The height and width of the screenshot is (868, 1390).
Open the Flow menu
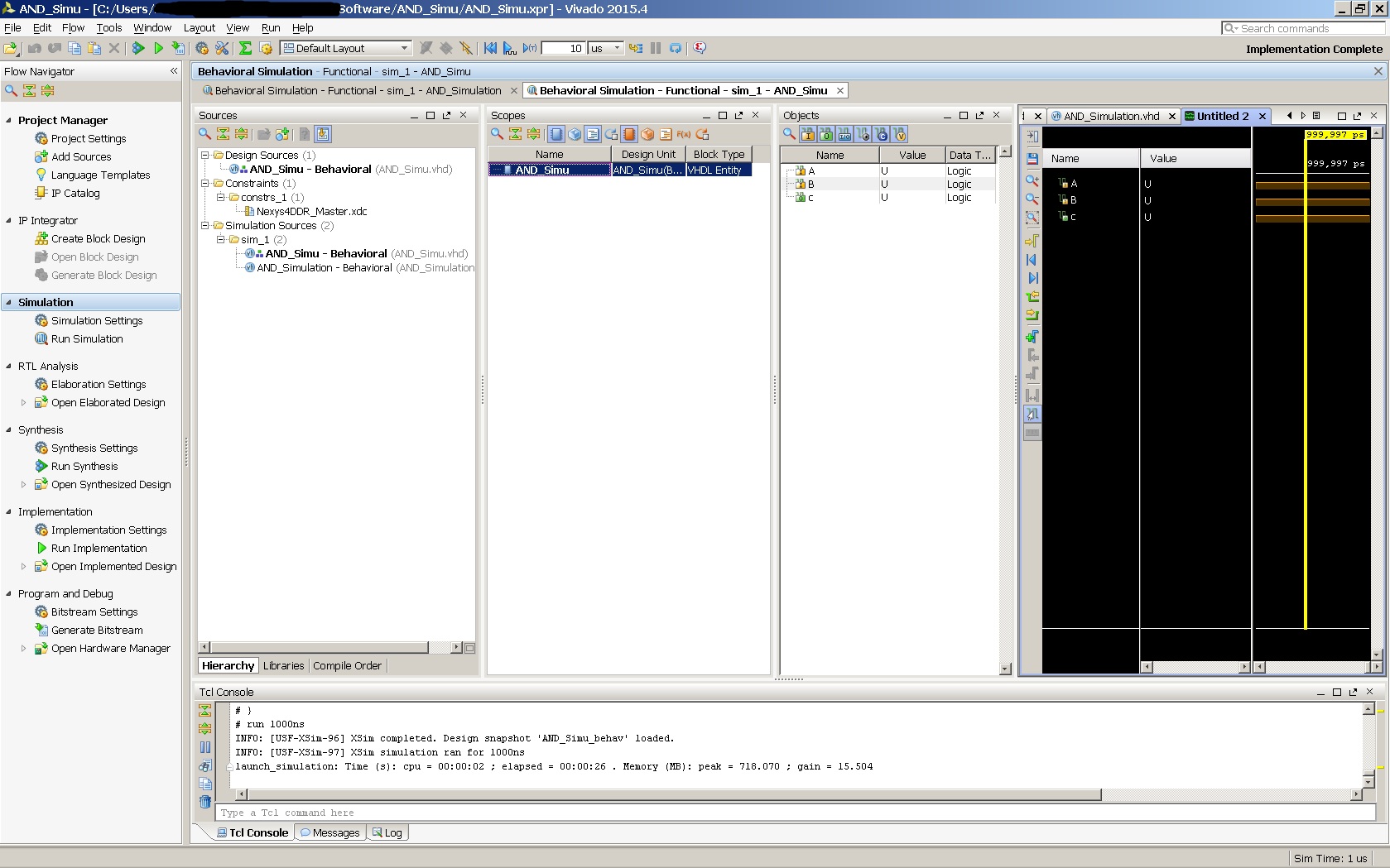tap(73, 27)
